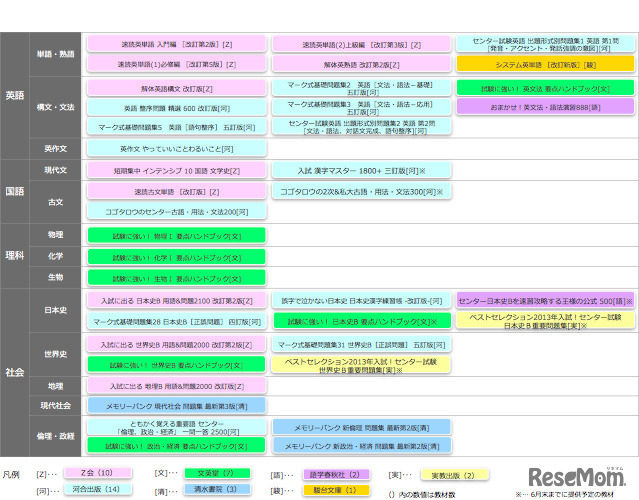Open マーク式基礎問題集31 世界史B card

tap(361, 345)
